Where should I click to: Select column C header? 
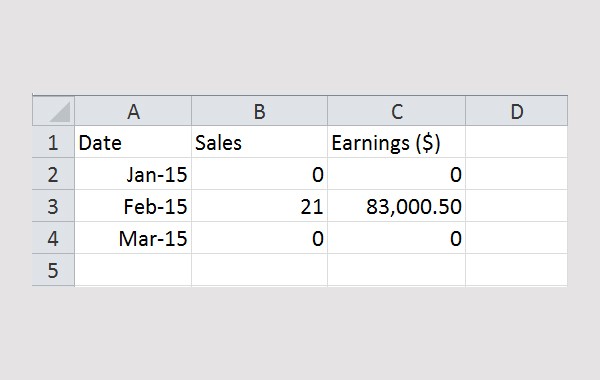[396, 111]
